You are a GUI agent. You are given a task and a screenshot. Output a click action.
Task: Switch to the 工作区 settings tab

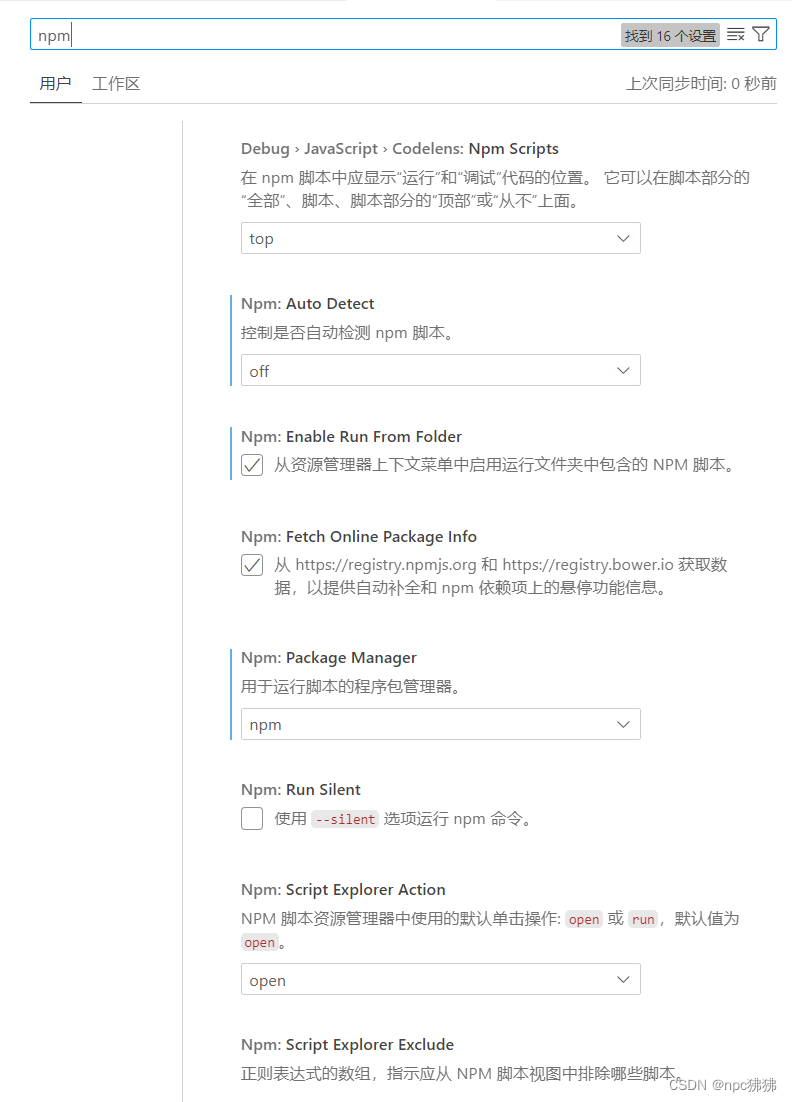coord(115,83)
